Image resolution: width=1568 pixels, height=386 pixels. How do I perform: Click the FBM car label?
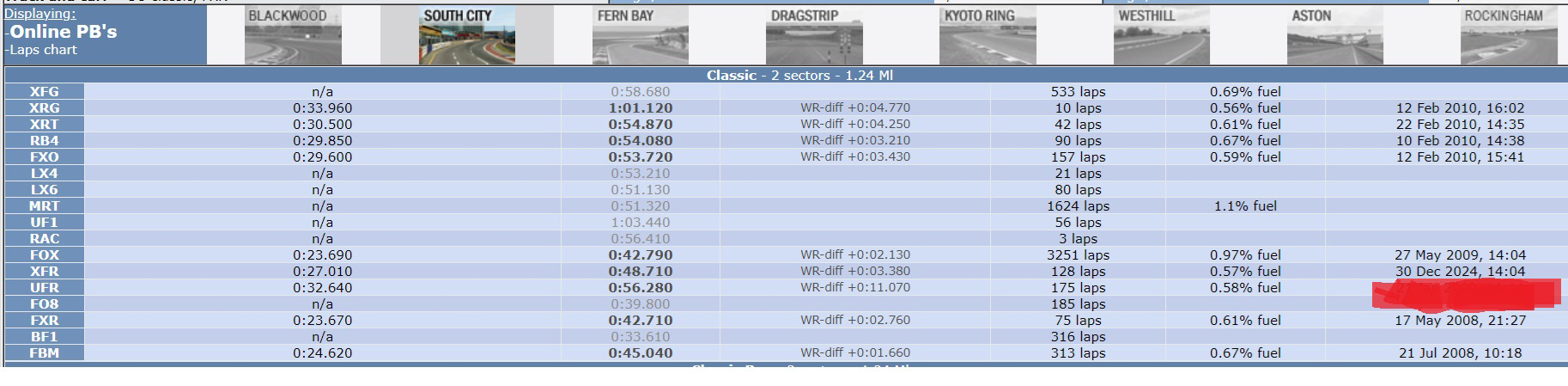[44, 353]
